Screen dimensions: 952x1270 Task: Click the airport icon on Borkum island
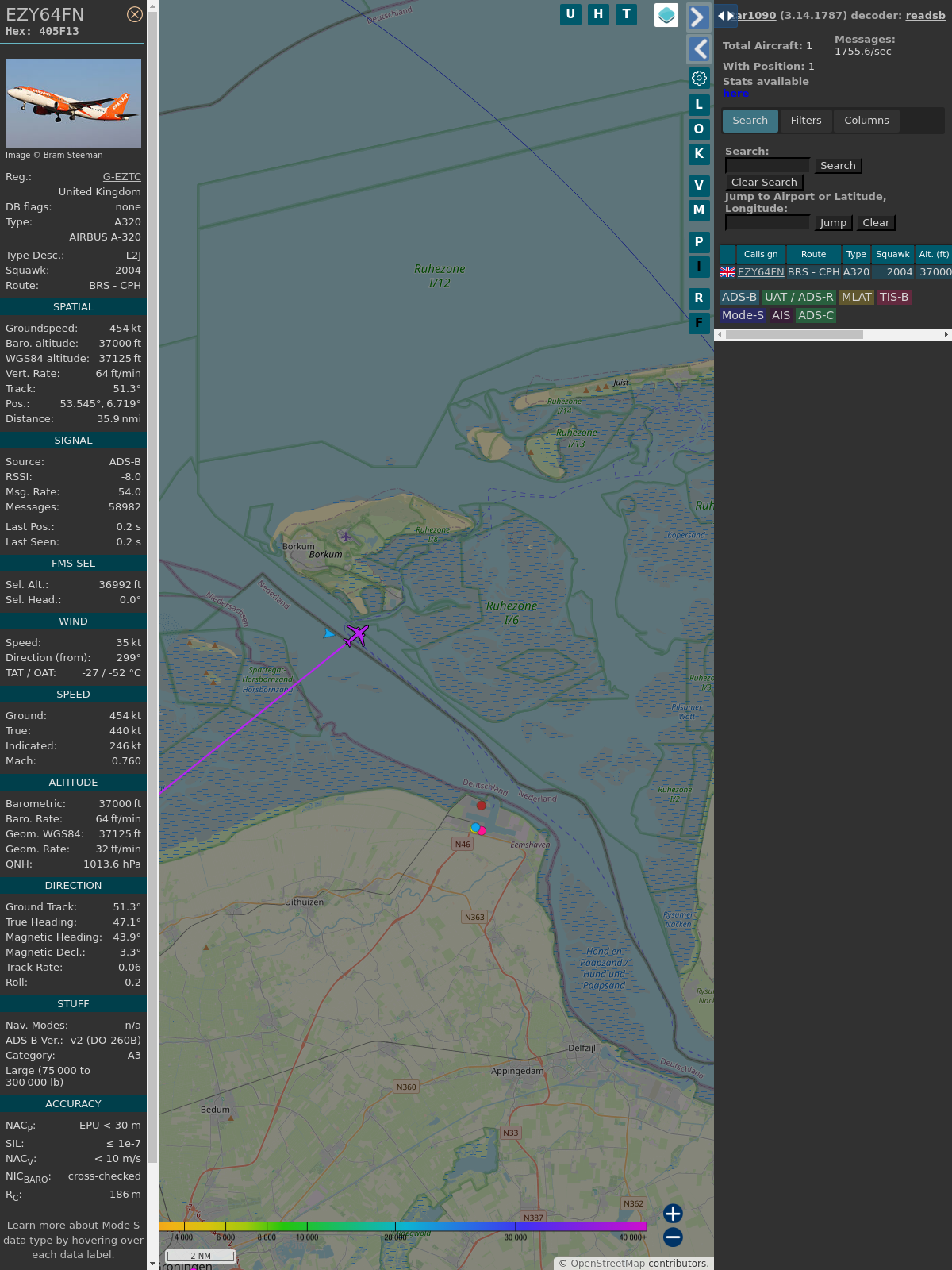click(345, 536)
